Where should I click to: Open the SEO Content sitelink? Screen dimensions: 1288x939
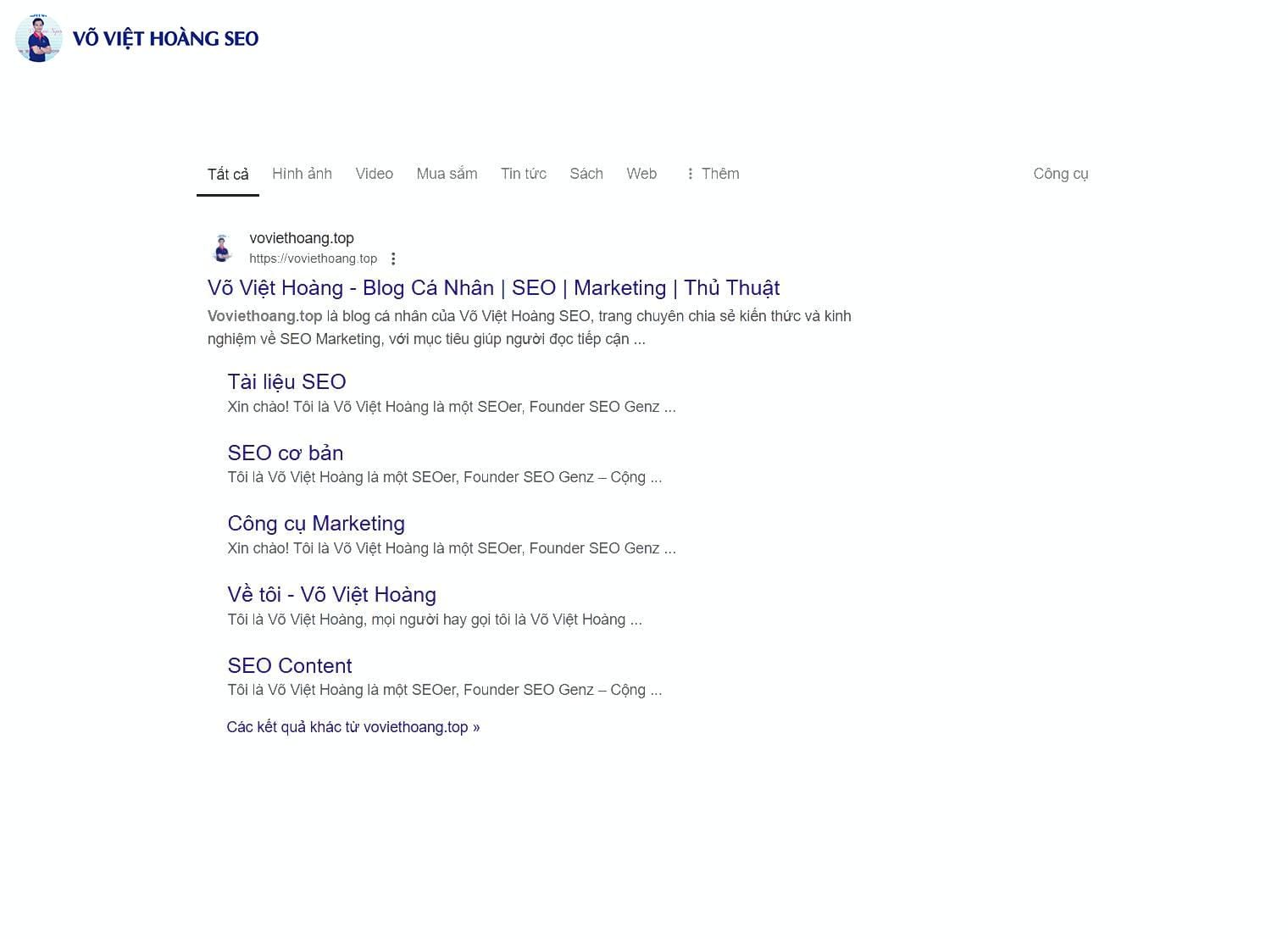pyautogui.click(x=289, y=666)
